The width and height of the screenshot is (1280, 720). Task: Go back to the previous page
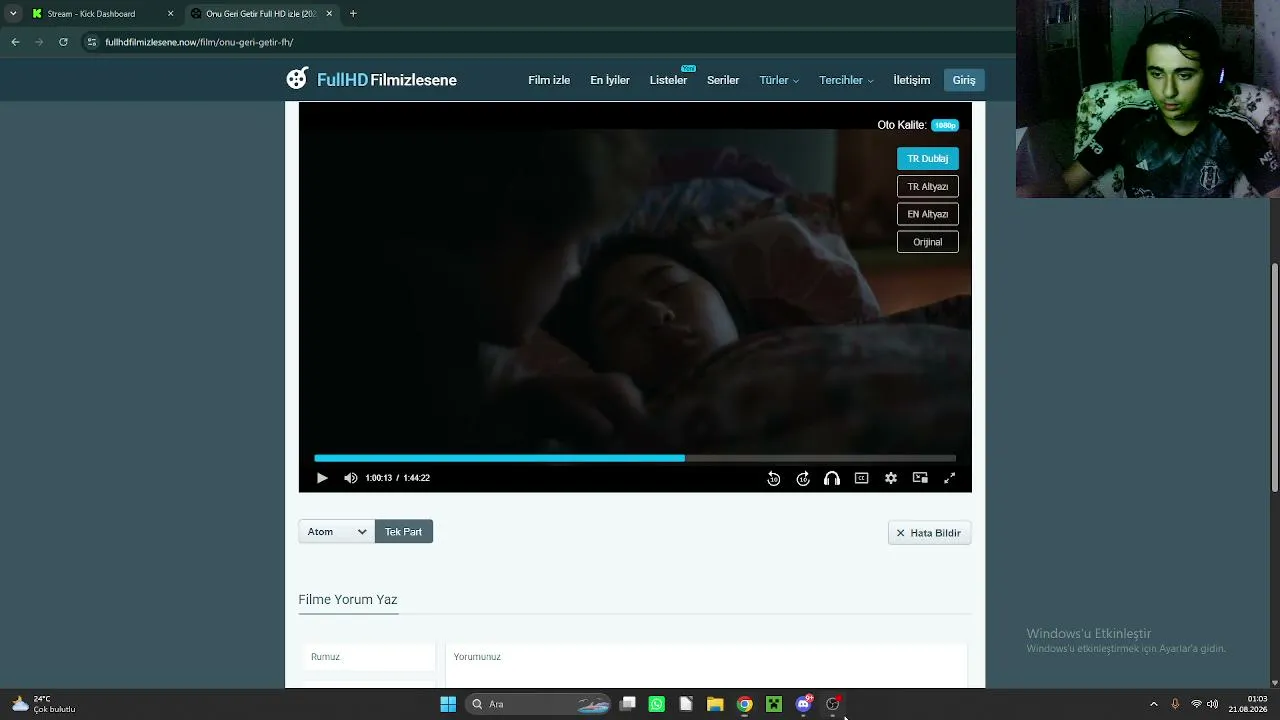[x=15, y=42]
